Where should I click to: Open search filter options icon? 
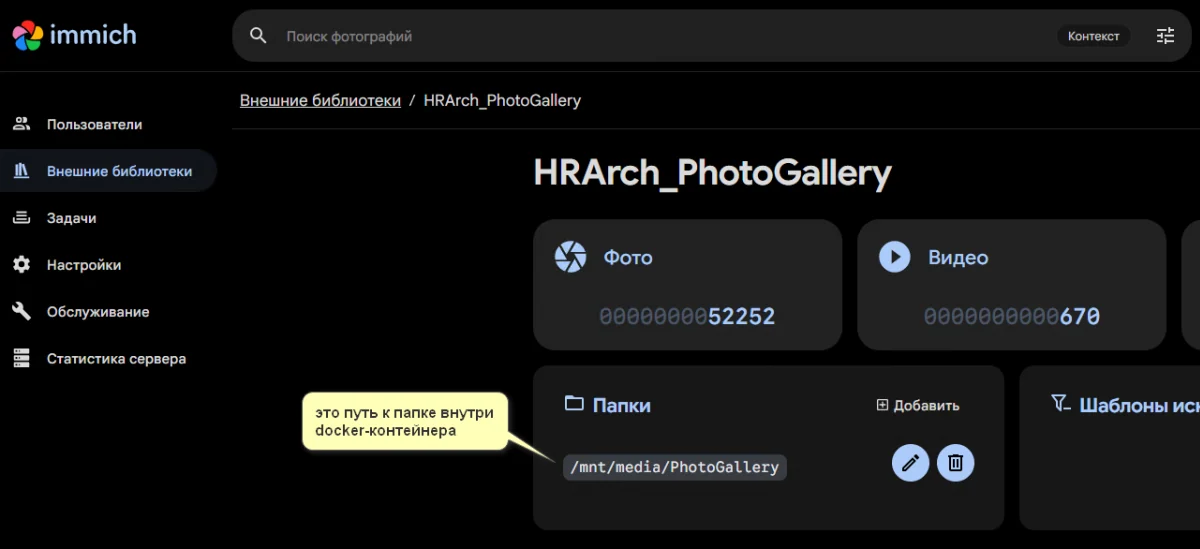pyautogui.click(x=1165, y=36)
